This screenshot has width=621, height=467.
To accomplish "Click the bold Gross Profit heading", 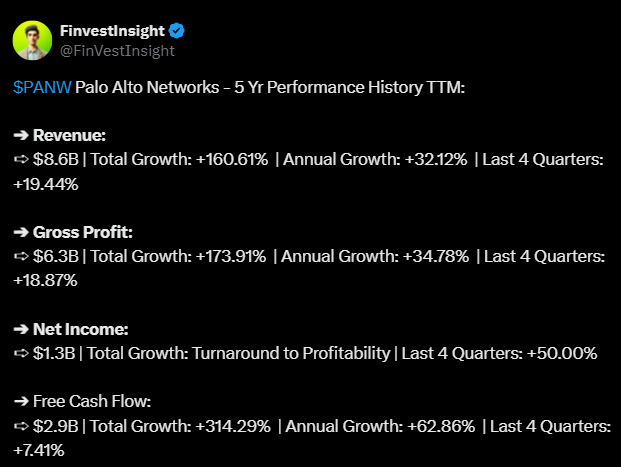I will (83, 232).
